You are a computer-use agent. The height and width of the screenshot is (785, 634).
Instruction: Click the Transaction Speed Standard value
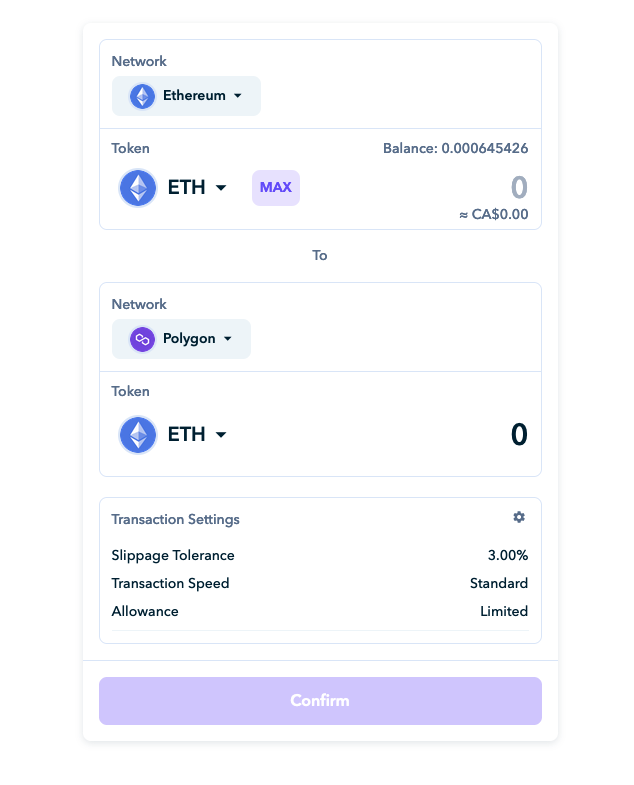(499, 583)
